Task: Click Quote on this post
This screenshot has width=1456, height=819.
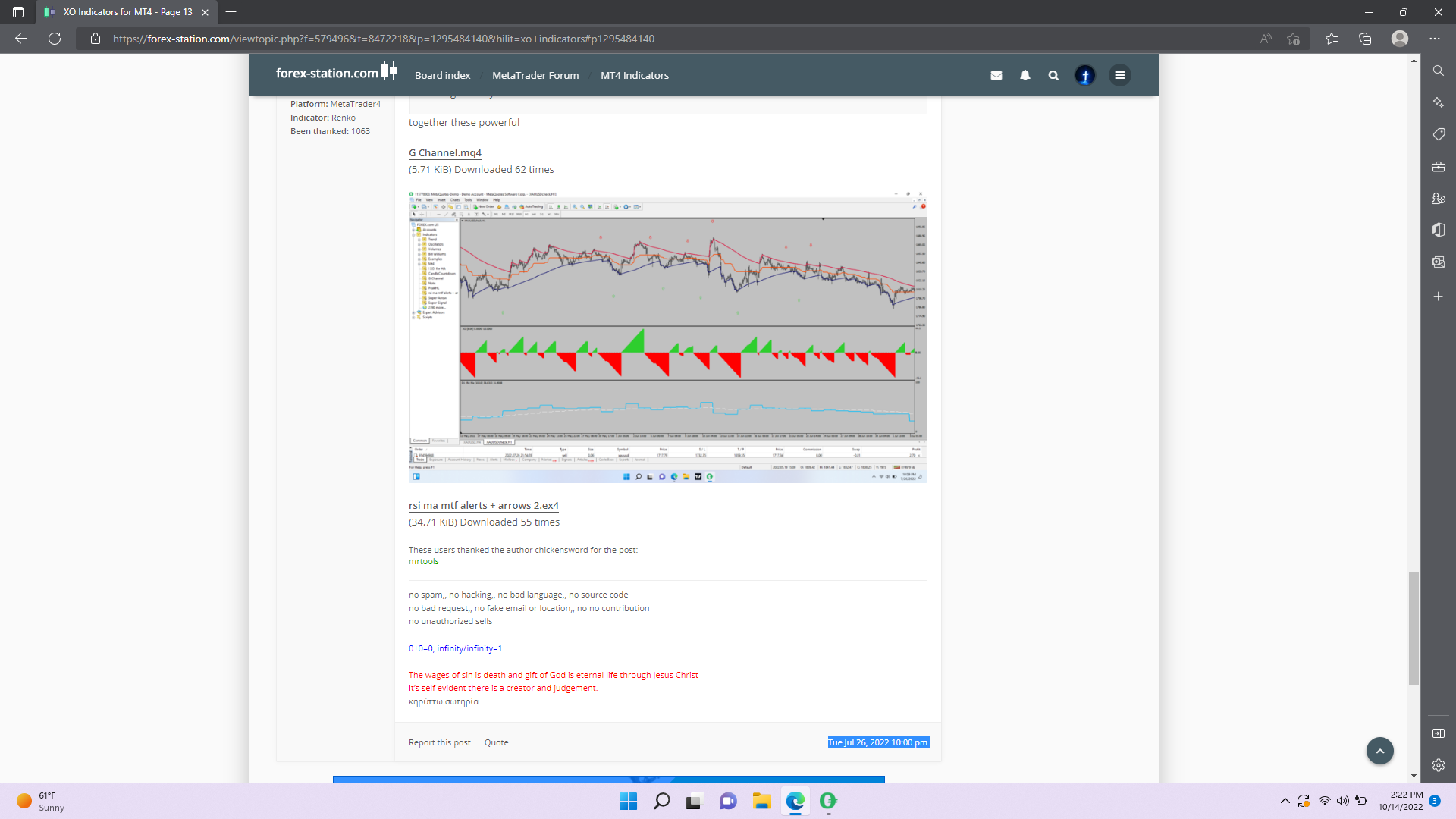Action: pos(497,742)
